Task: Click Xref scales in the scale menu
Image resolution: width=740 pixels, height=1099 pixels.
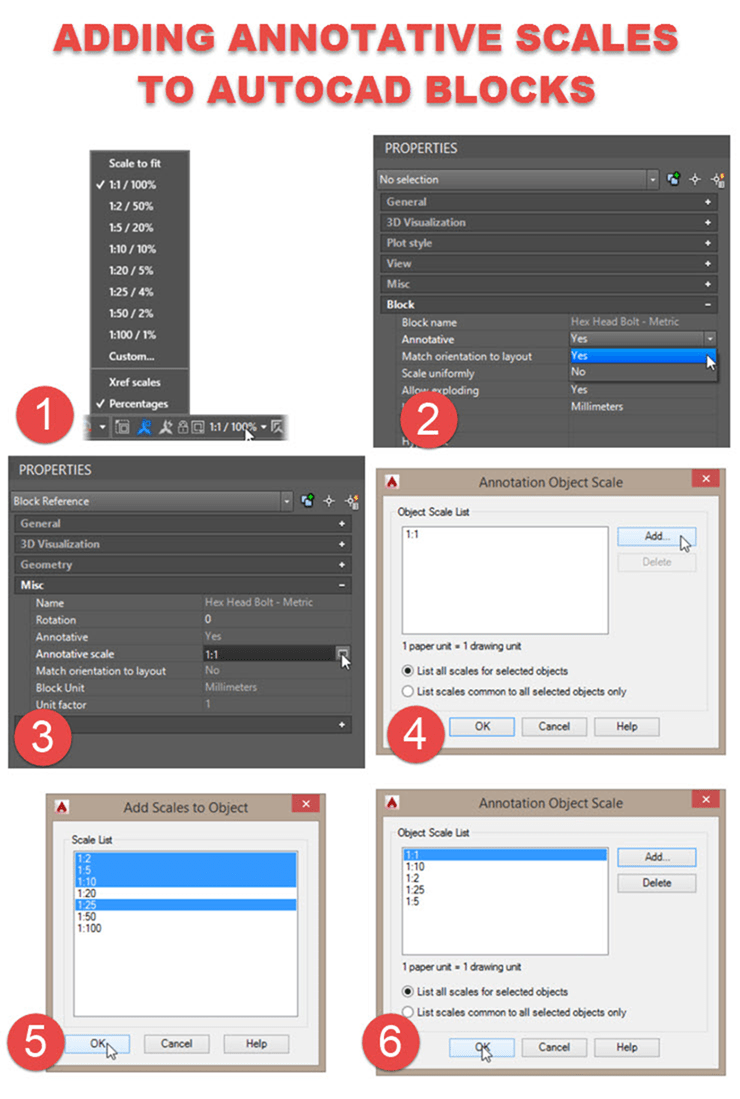Action: (x=135, y=382)
